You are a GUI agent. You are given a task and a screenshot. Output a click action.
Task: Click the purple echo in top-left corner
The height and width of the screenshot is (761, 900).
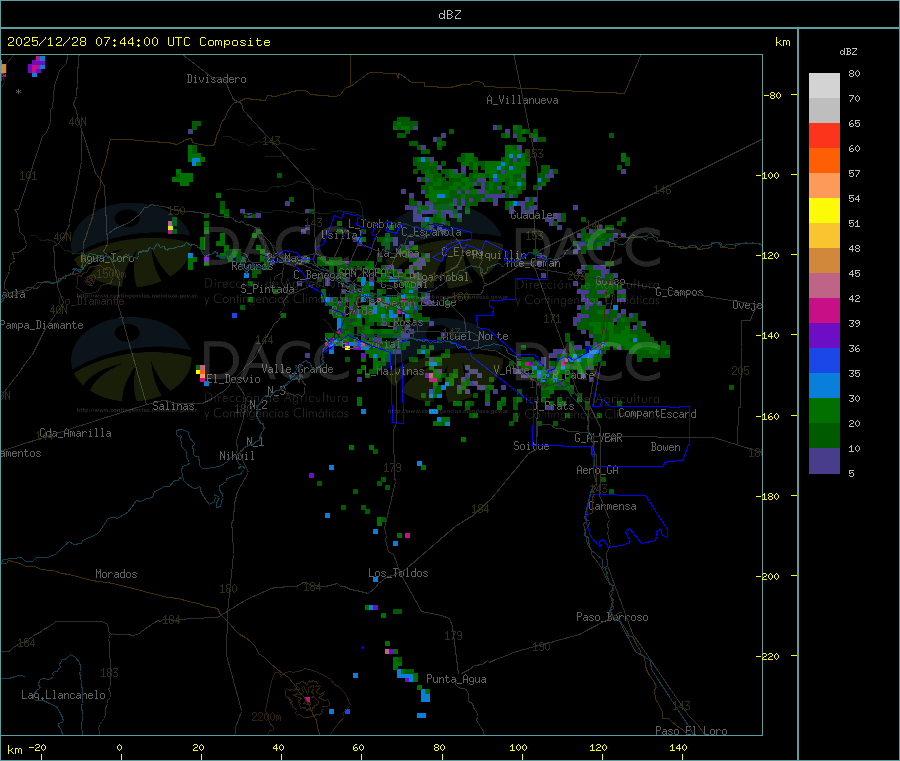click(37, 65)
